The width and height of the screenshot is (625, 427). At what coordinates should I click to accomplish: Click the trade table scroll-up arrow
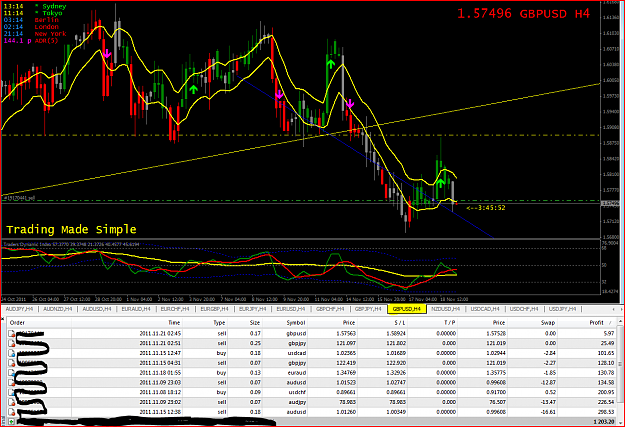point(620,321)
